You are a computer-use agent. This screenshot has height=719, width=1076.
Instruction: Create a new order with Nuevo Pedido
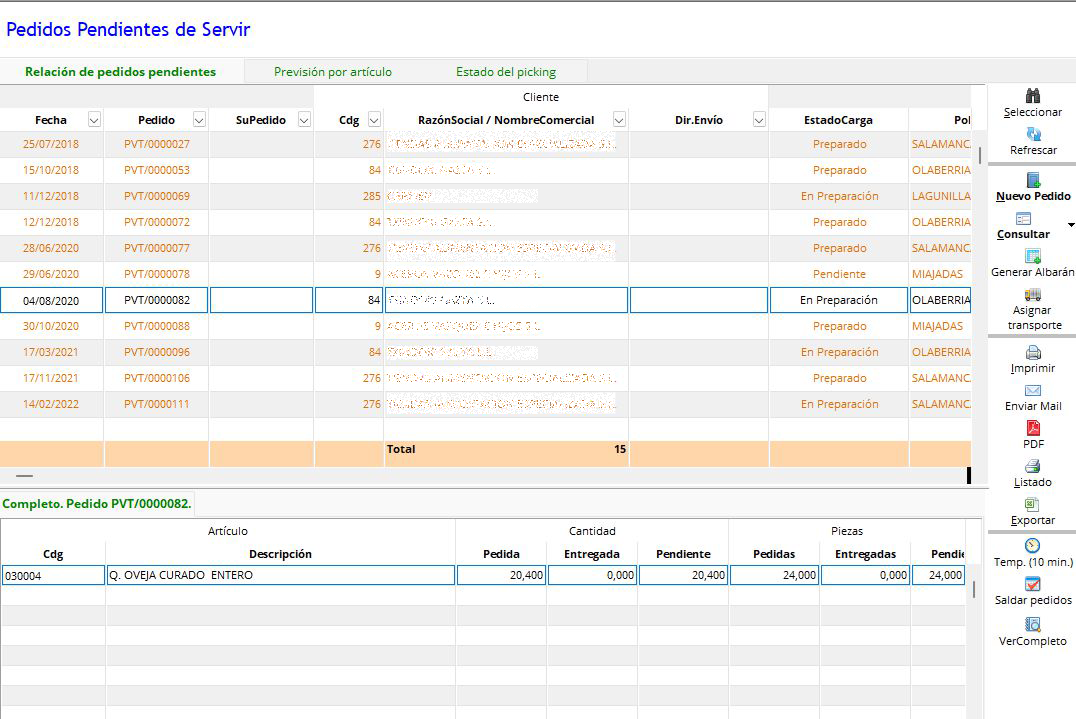pos(1033,180)
